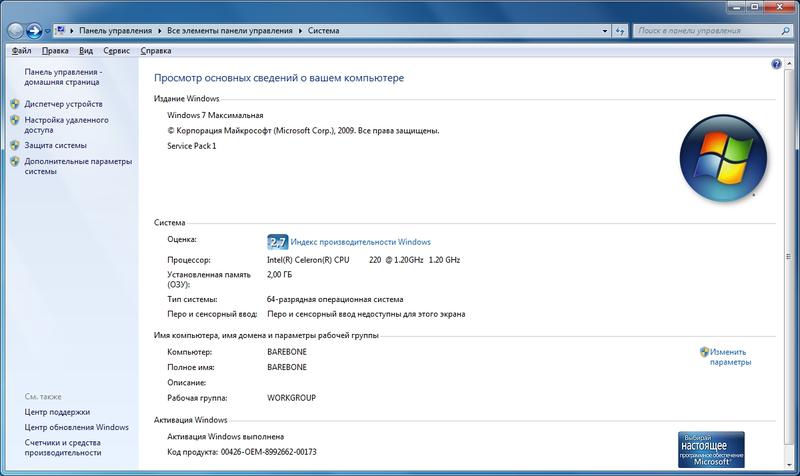
Task: Click heading 'Просмотр основных сведений о вашем компьютере'
Action: 279,78
